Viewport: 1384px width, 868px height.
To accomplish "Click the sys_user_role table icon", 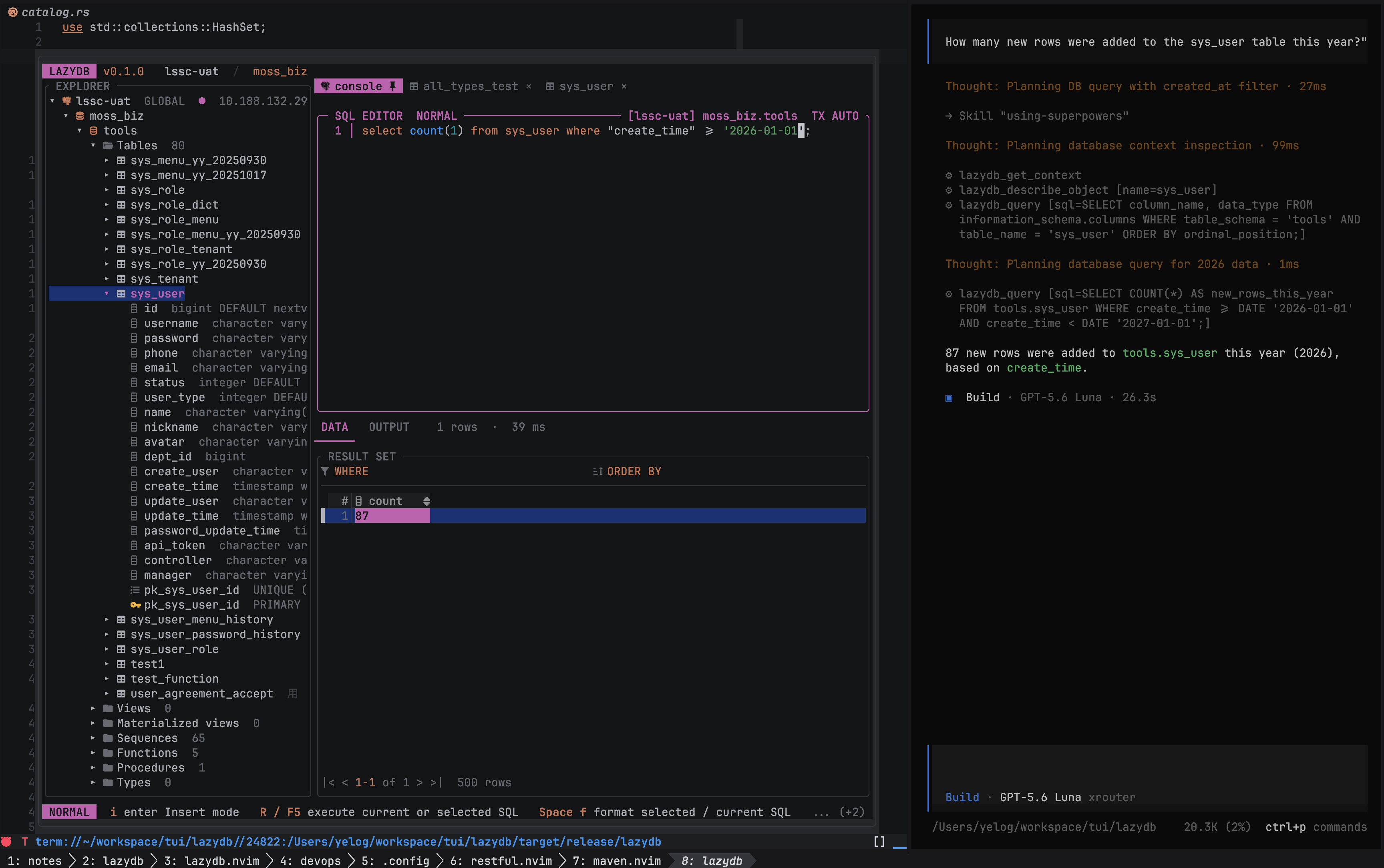I will (121, 649).
